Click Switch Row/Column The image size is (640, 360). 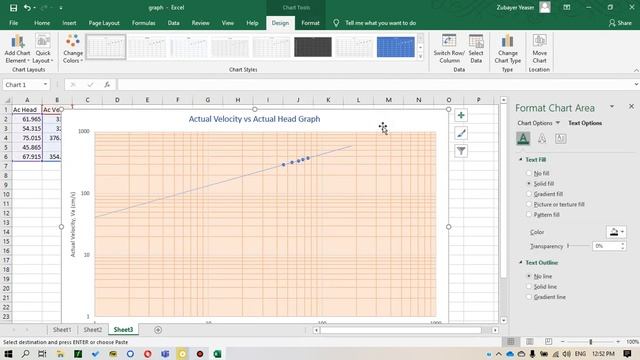click(449, 49)
